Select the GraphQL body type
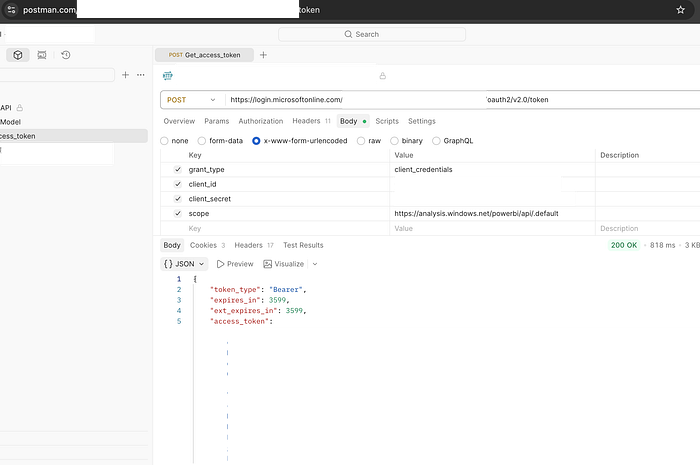The height and width of the screenshot is (465, 700). [x=436, y=141]
